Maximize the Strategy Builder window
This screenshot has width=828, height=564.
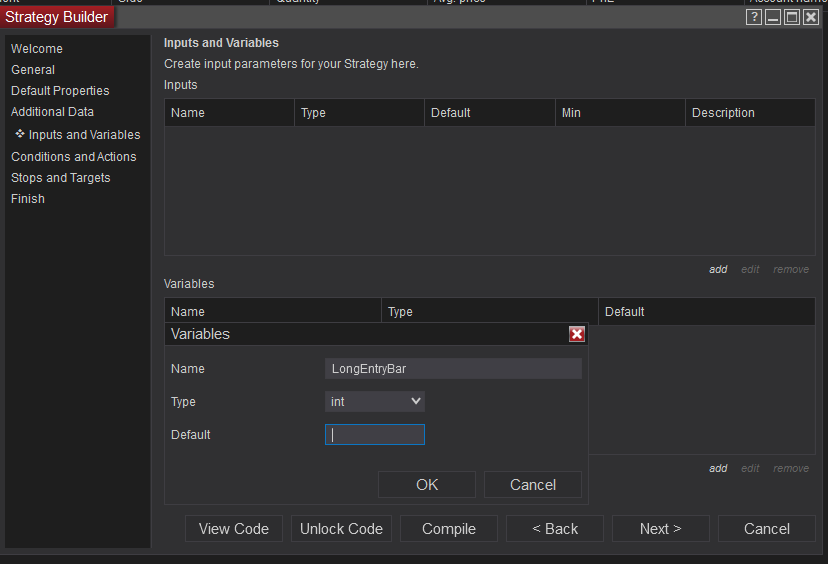click(792, 17)
